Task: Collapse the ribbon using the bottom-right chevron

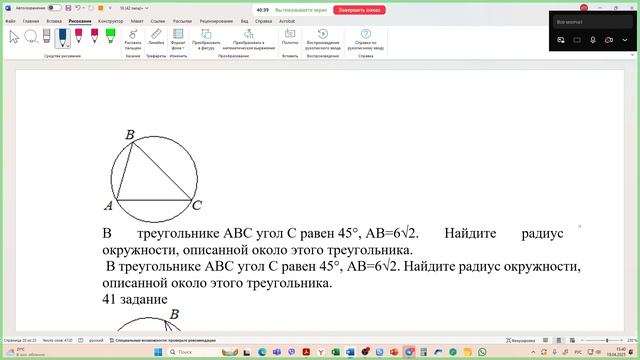Action: click(633, 55)
